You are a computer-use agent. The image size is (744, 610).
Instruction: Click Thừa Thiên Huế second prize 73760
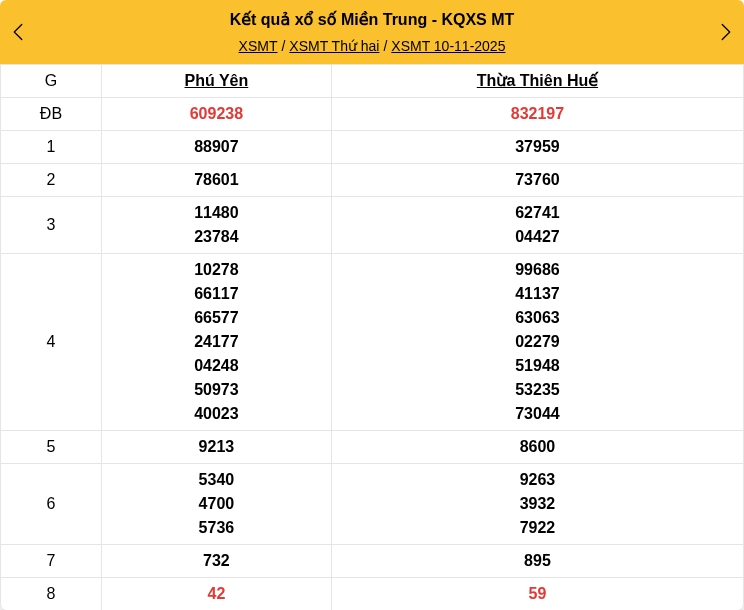pos(537,180)
